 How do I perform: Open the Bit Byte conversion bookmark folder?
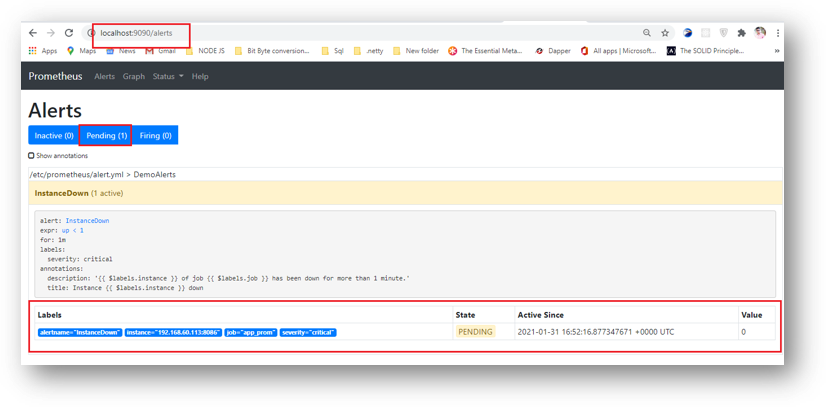[x=272, y=51]
